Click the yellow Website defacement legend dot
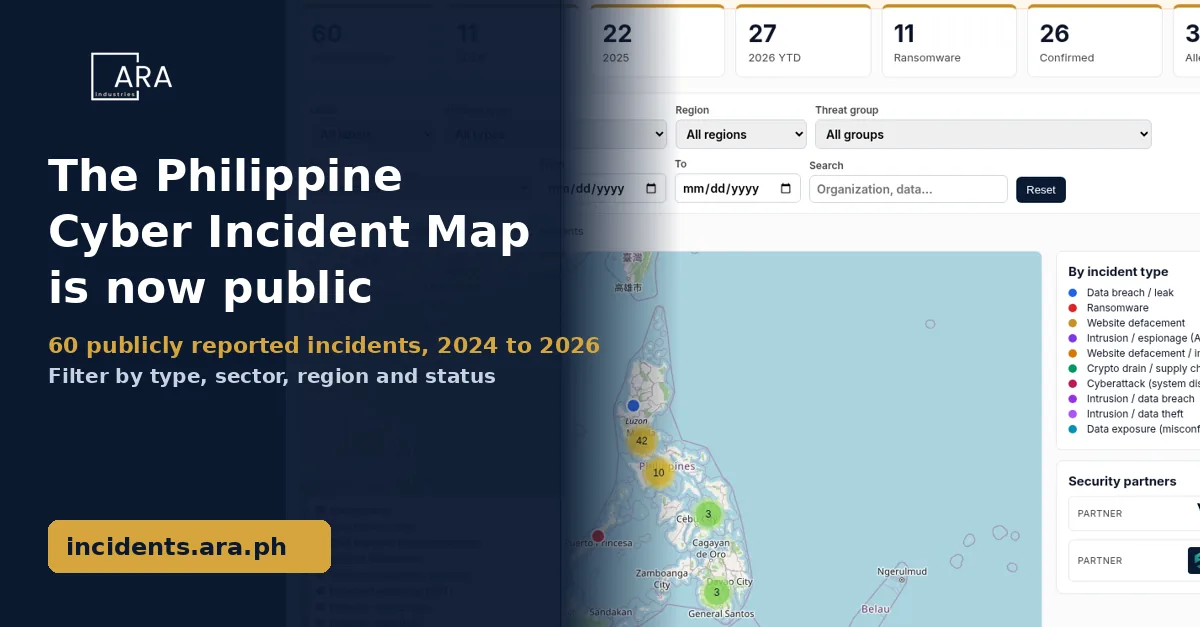Image resolution: width=1200 pixels, height=627 pixels. [x=1073, y=323]
